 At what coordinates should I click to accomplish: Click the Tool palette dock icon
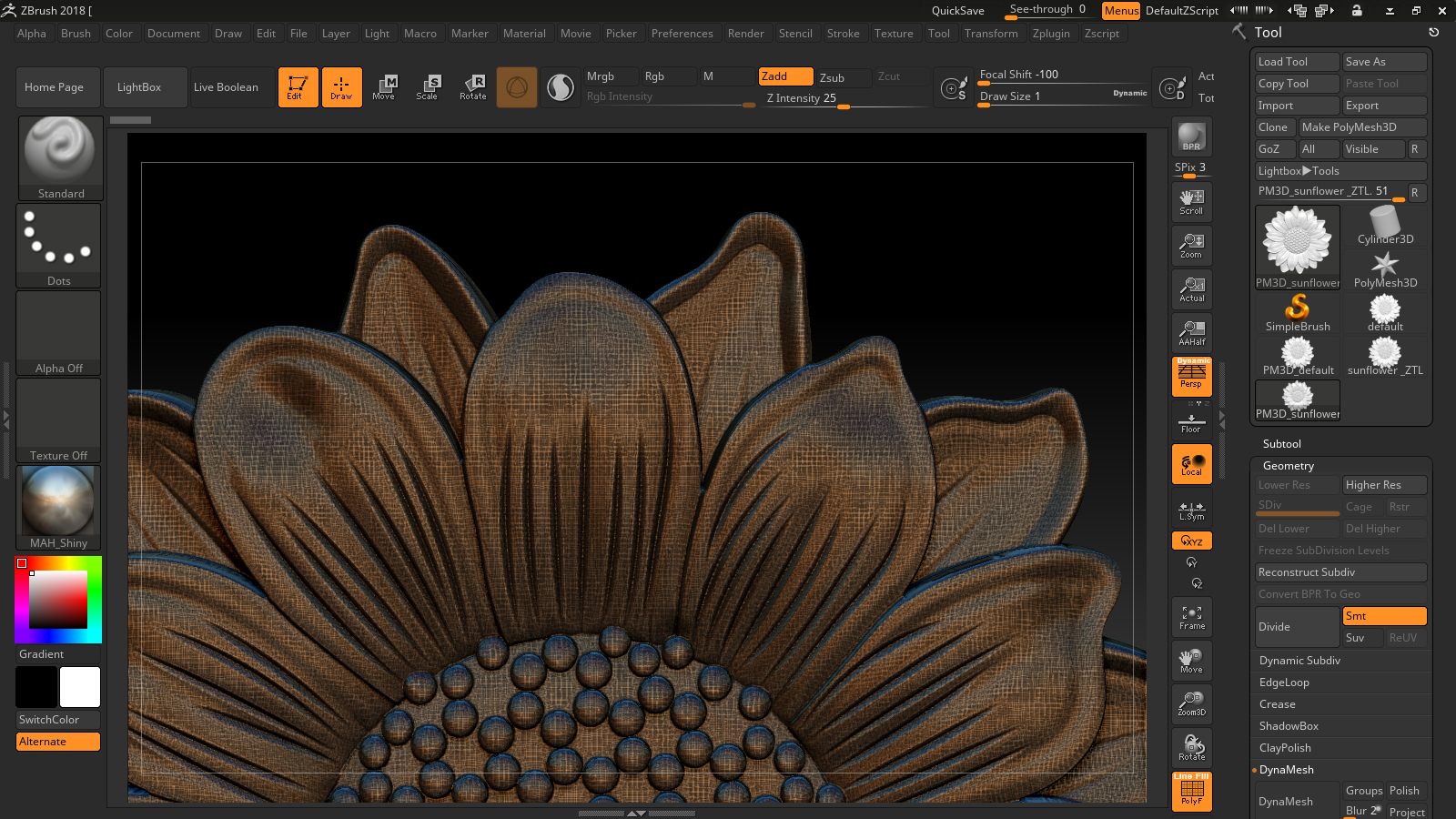pyautogui.click(x=1433, y=32)
